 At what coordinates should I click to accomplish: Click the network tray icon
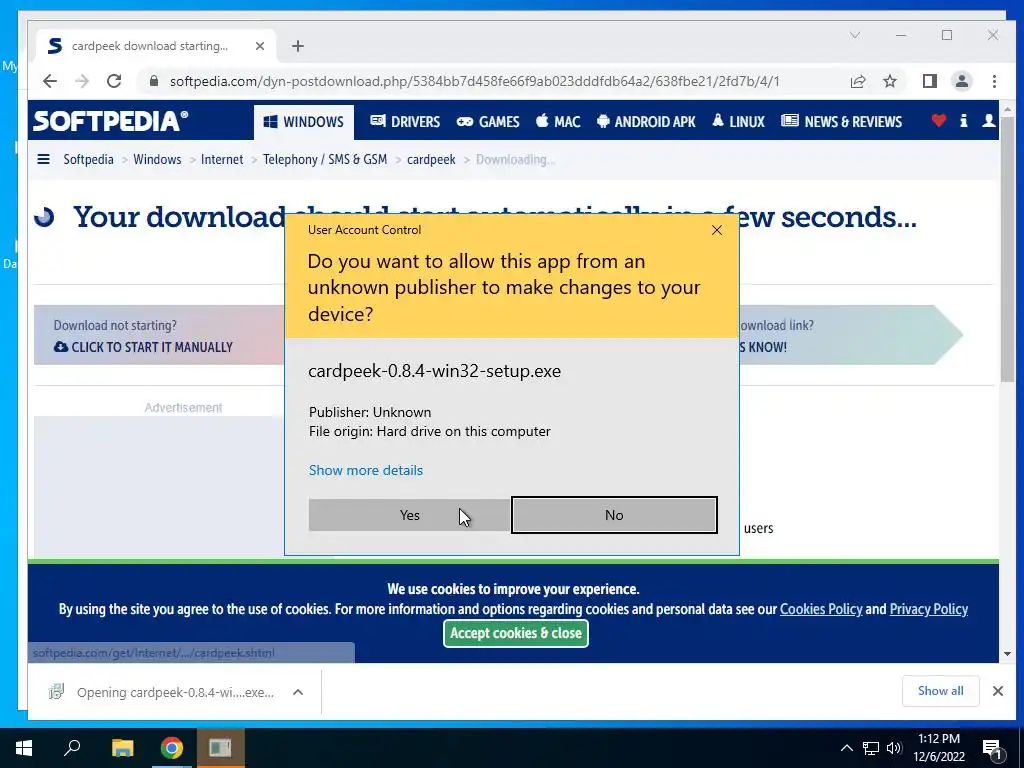871,748
